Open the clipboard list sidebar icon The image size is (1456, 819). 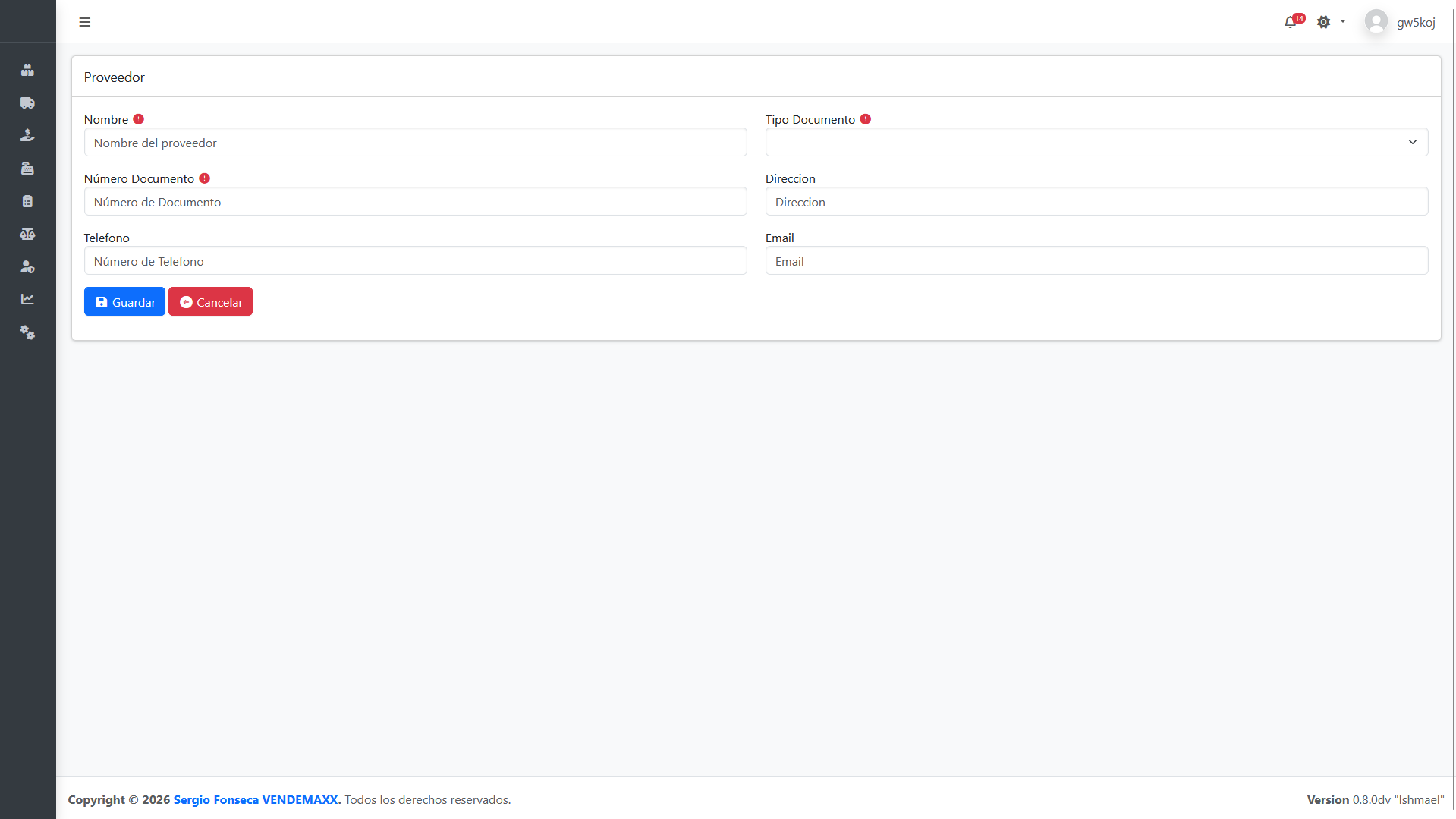27,201
